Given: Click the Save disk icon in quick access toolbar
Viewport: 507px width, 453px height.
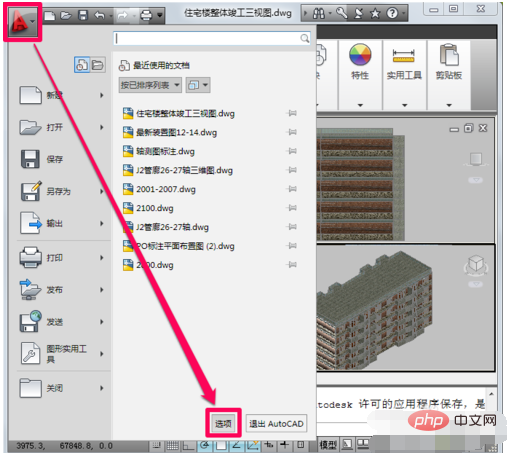Looking at the screenshot, I should pos(83,15).
